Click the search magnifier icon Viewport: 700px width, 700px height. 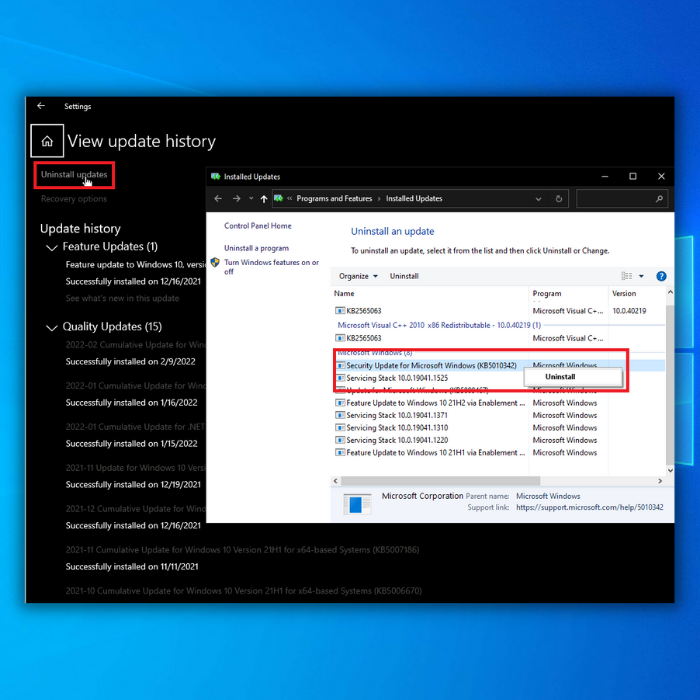pos(659,199)
